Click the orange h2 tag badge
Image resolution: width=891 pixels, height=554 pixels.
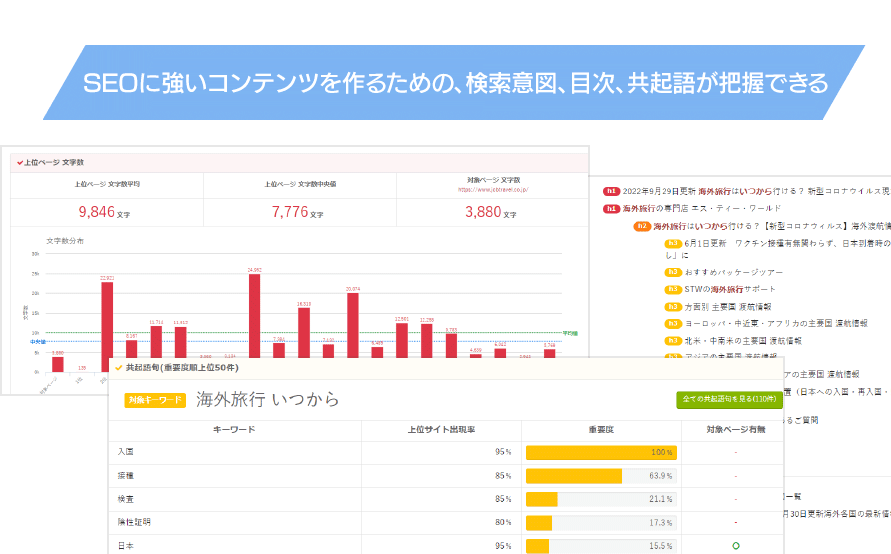(642, 227)
